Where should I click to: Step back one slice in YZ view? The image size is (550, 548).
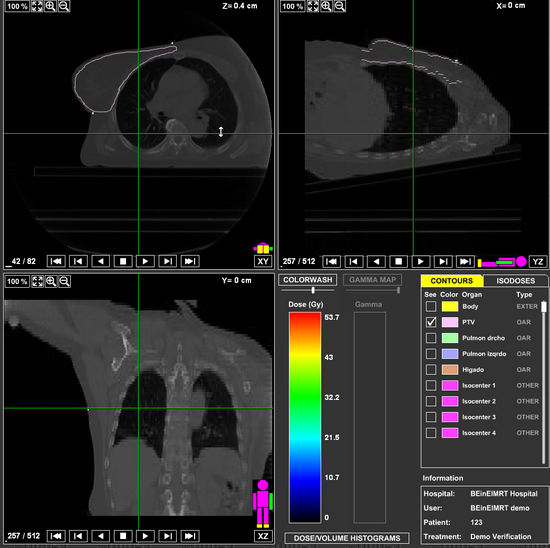coord(354,261)
